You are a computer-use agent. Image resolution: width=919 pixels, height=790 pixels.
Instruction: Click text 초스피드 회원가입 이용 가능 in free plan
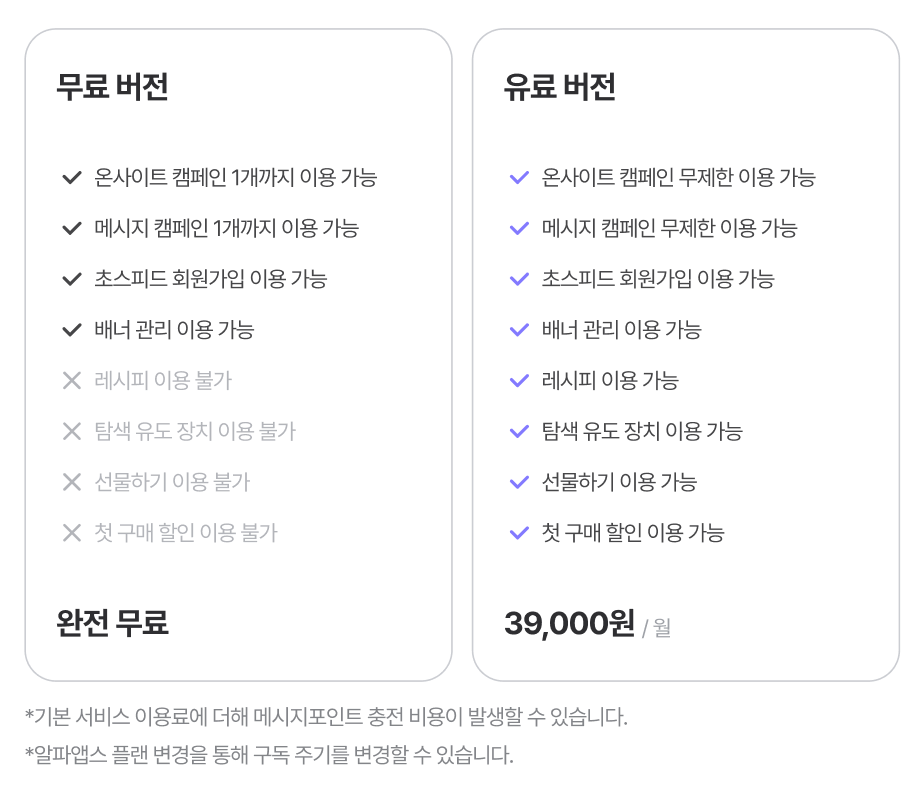tap(210, 280)
